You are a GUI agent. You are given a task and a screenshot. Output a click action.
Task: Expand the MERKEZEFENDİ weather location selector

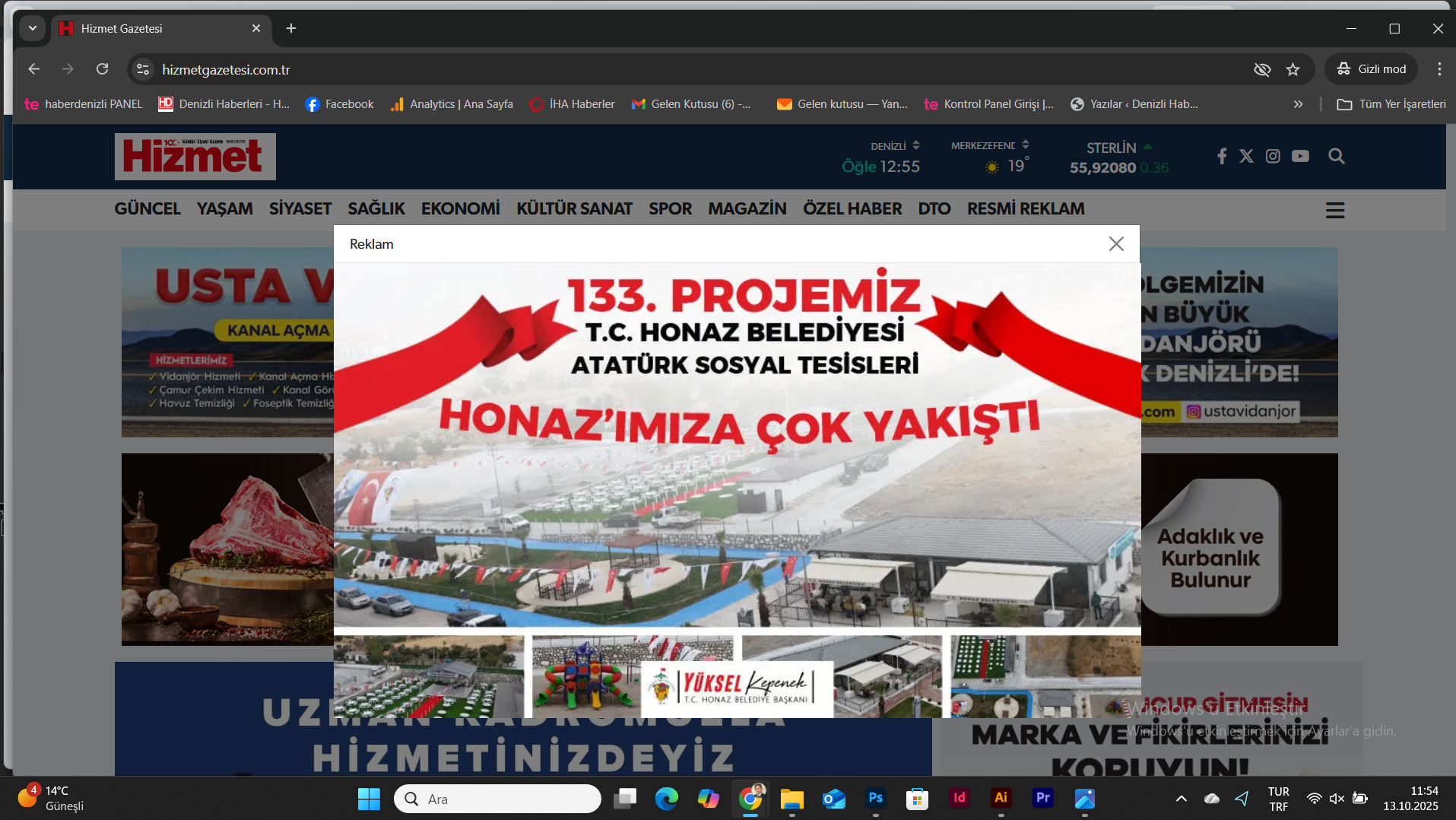point(1025,145)
